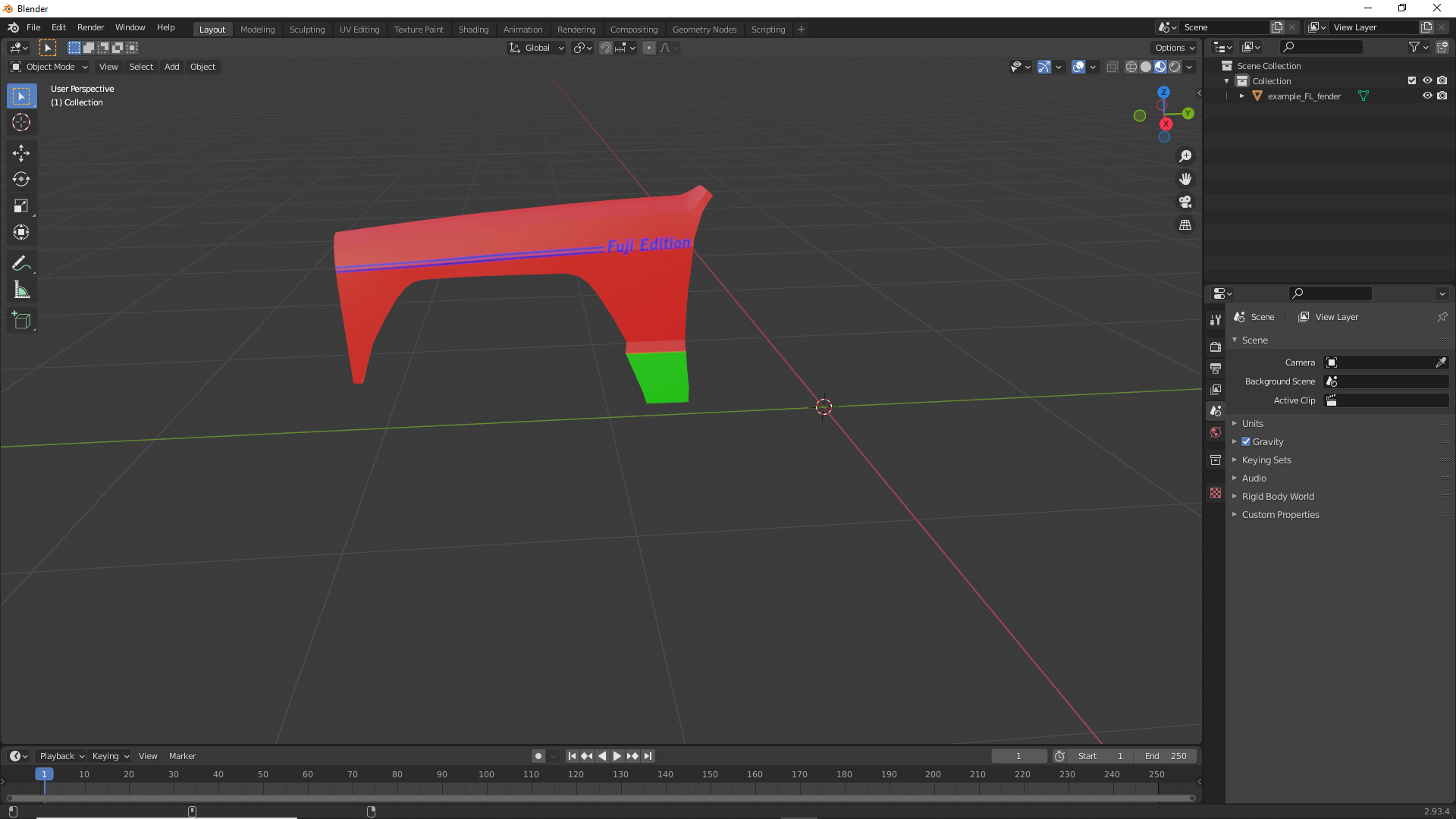Viewport: 1456px width, 819px height.
Task: Switch to wireframe viewport shading
Action: click(x=1131, y=67)
